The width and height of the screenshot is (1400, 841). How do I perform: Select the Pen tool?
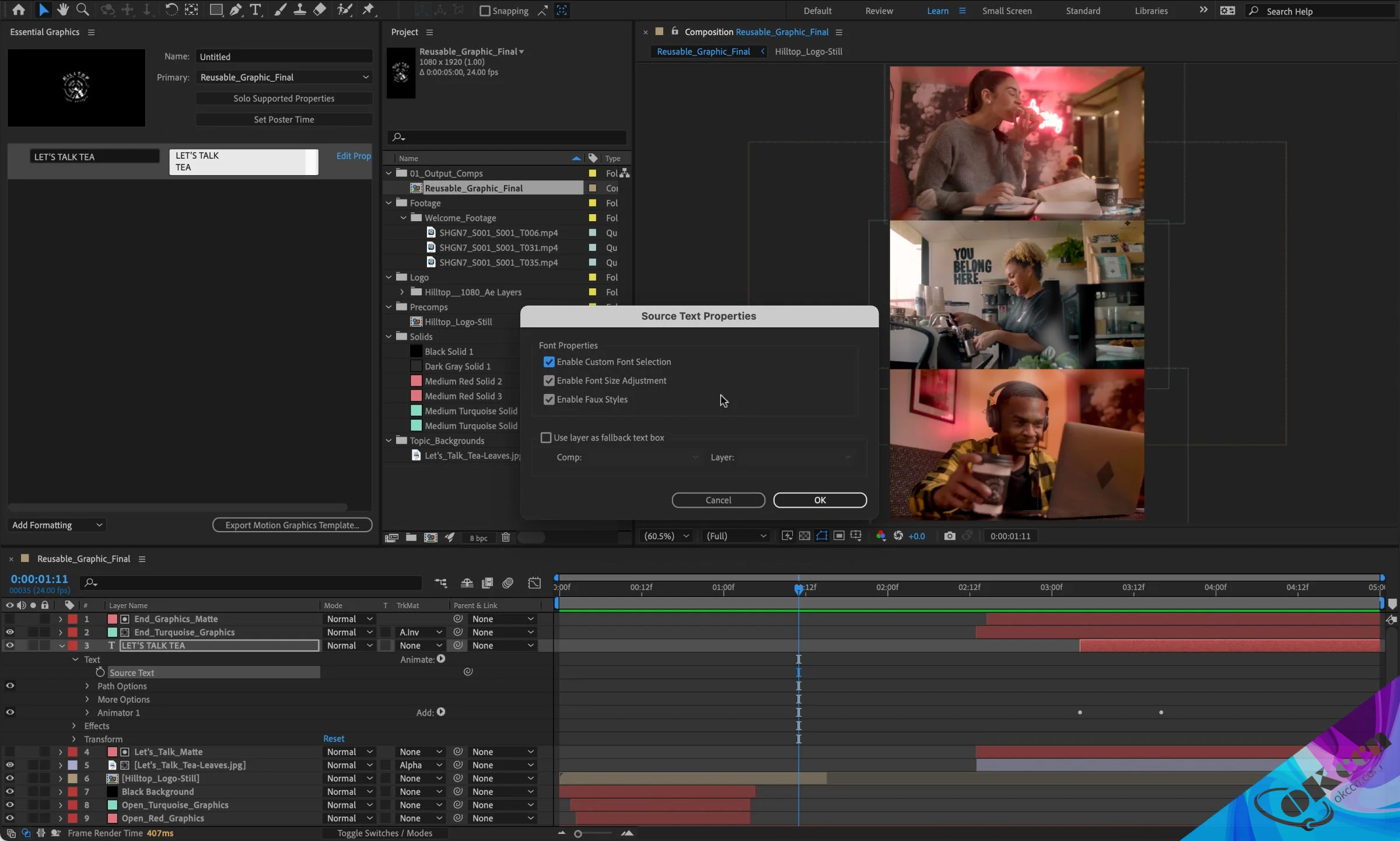236,10
